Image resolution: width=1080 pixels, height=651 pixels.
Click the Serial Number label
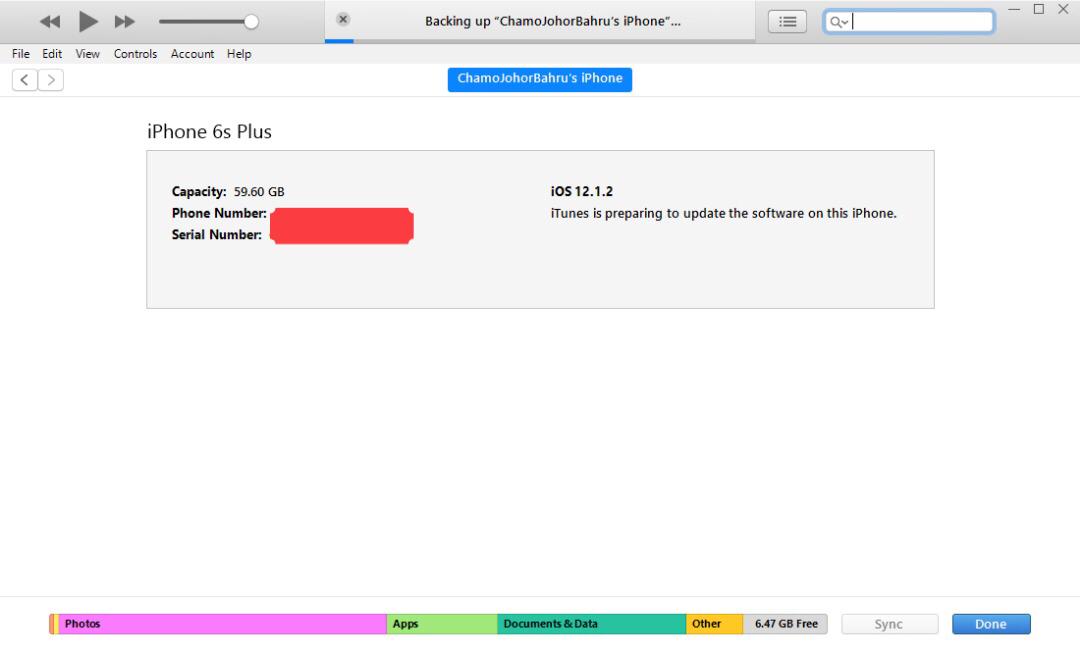[216, 235]
